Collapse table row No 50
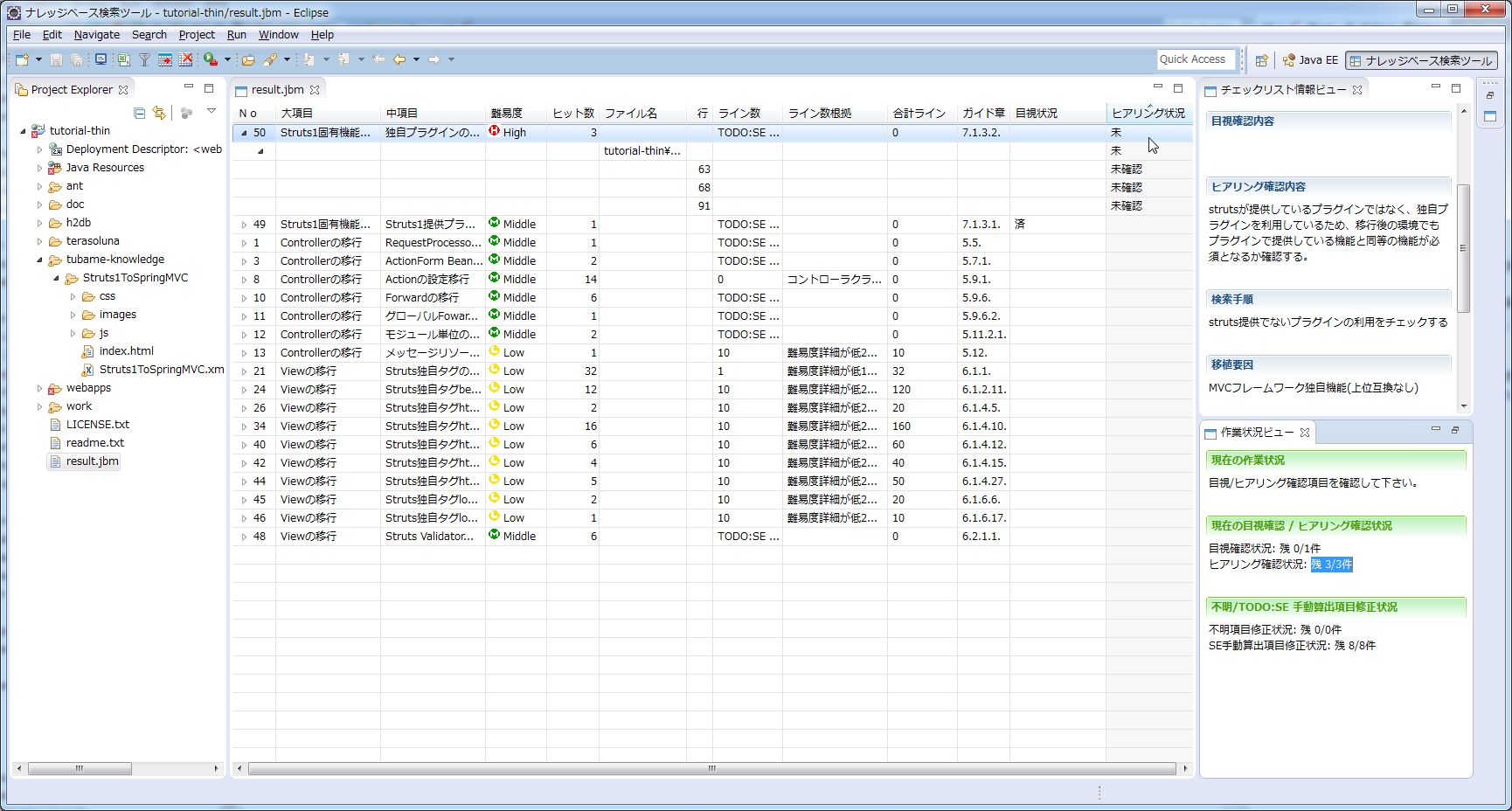Screen dimensions: 1512x811 [x=244, y=133]
